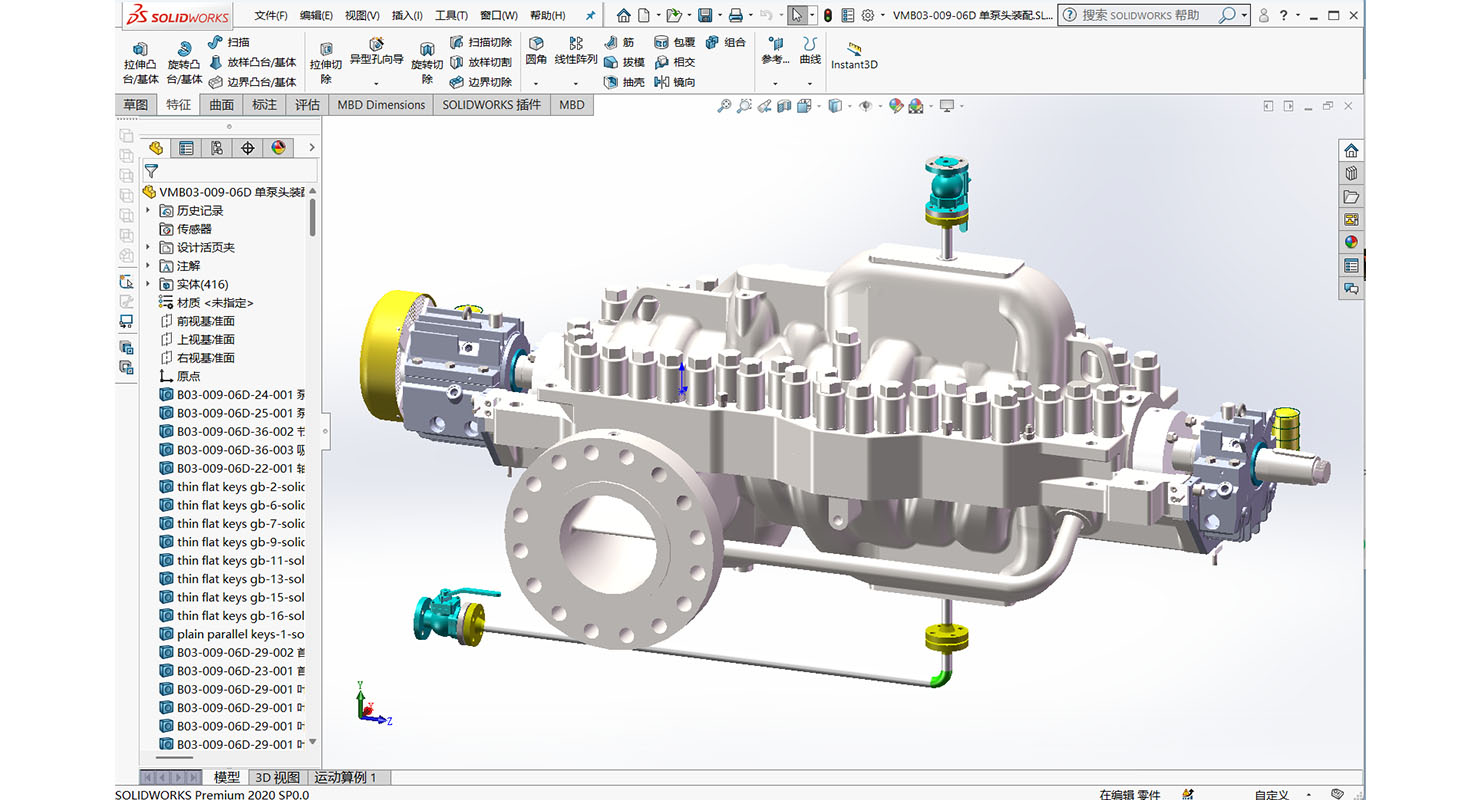
Task: Pin the menu bar with pushpin
Action: (x=590, y=15)
